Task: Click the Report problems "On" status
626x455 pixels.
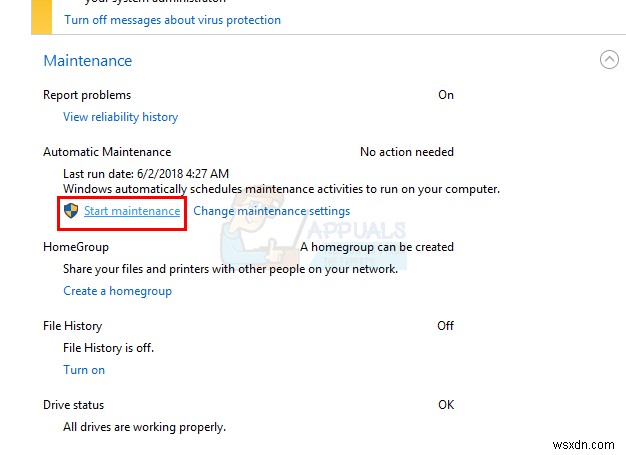Action: tap(445, 95)
